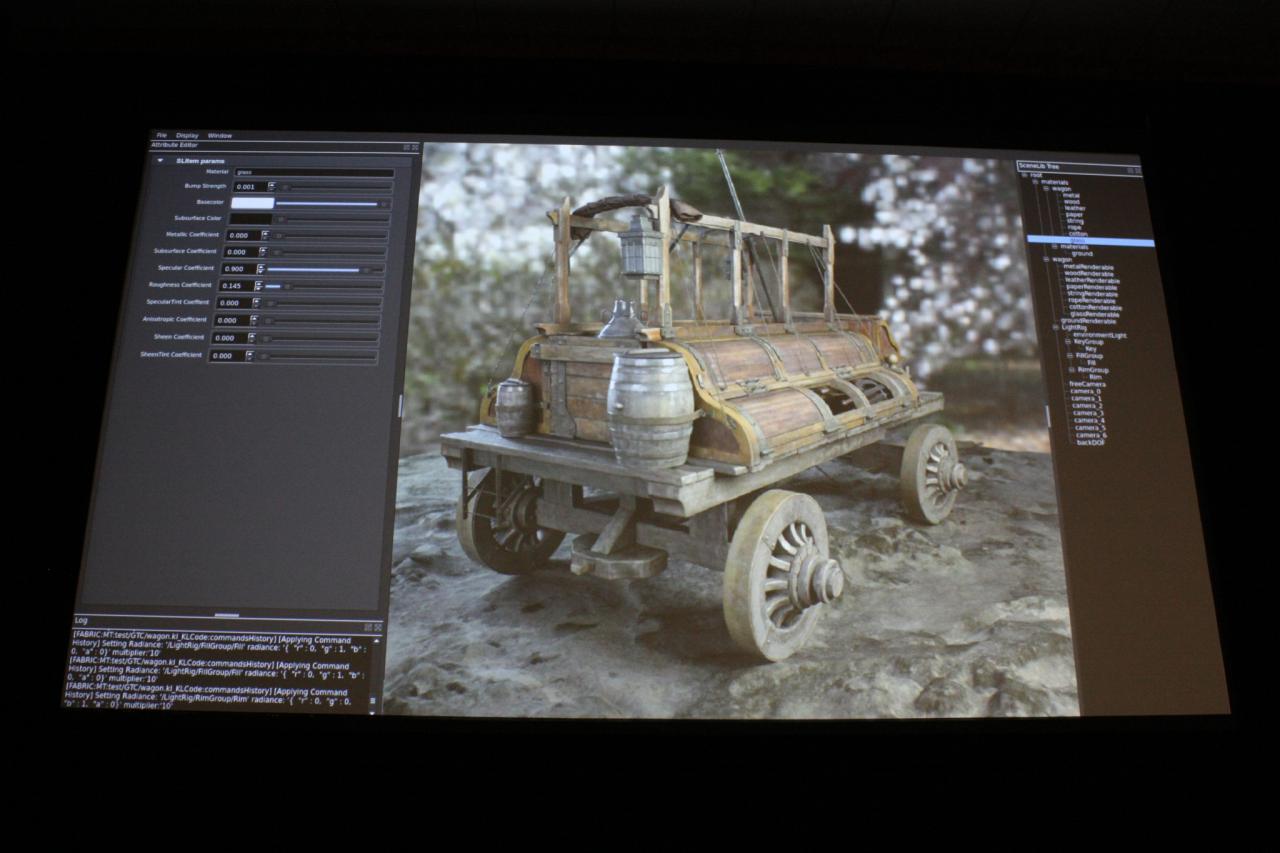Click the Log scrollbar down arrow

tap(372, 713)
